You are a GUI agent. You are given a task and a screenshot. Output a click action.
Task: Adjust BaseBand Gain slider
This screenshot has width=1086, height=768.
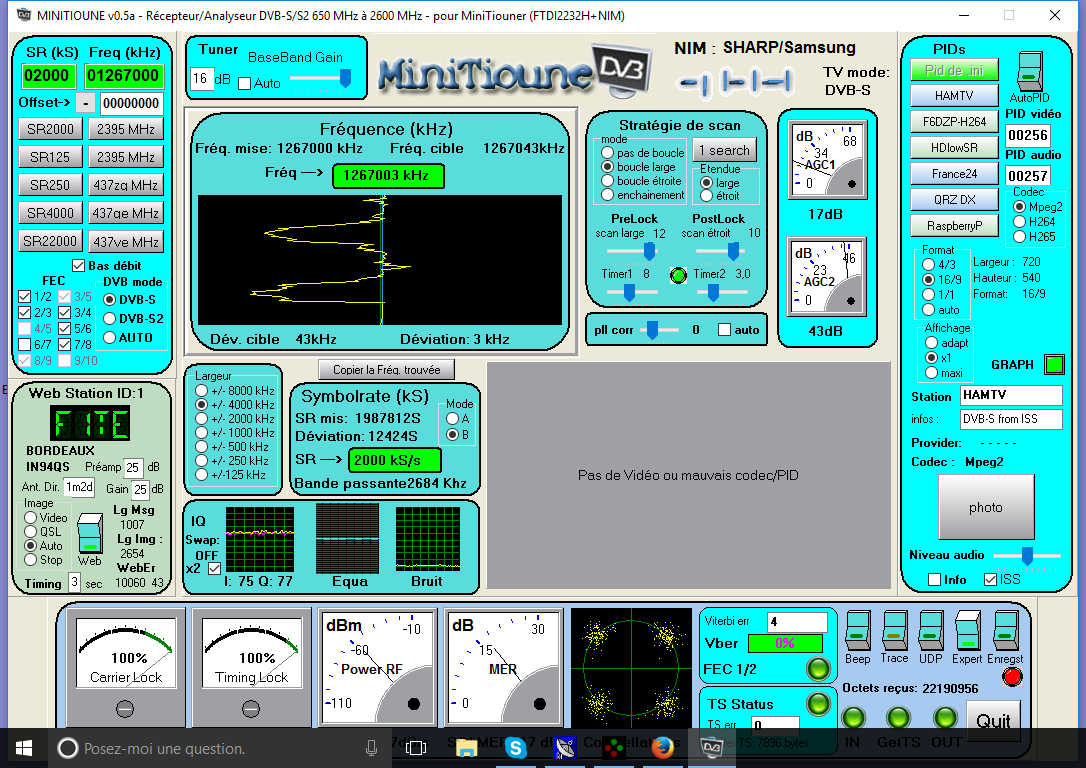tap(345, 78)
